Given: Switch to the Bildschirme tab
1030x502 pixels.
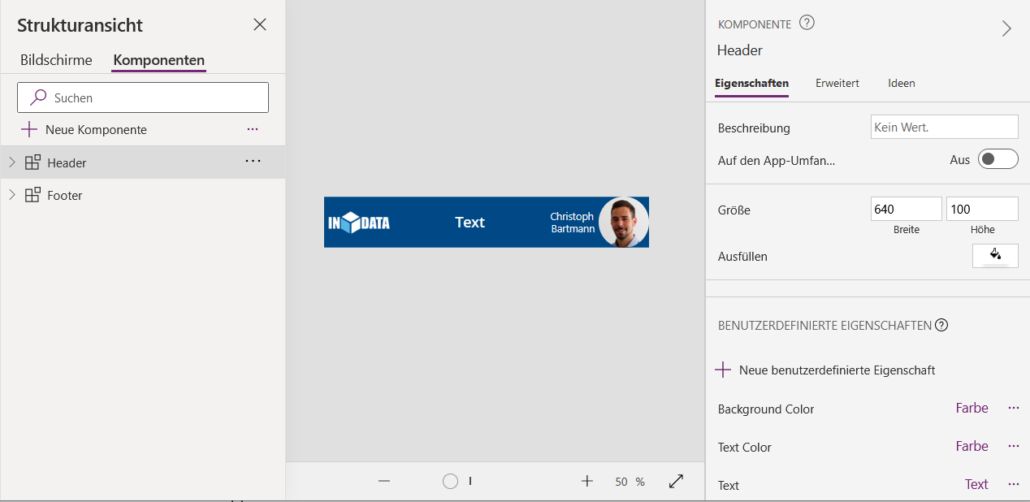Looking at the screenshot, I should [56, 60].
